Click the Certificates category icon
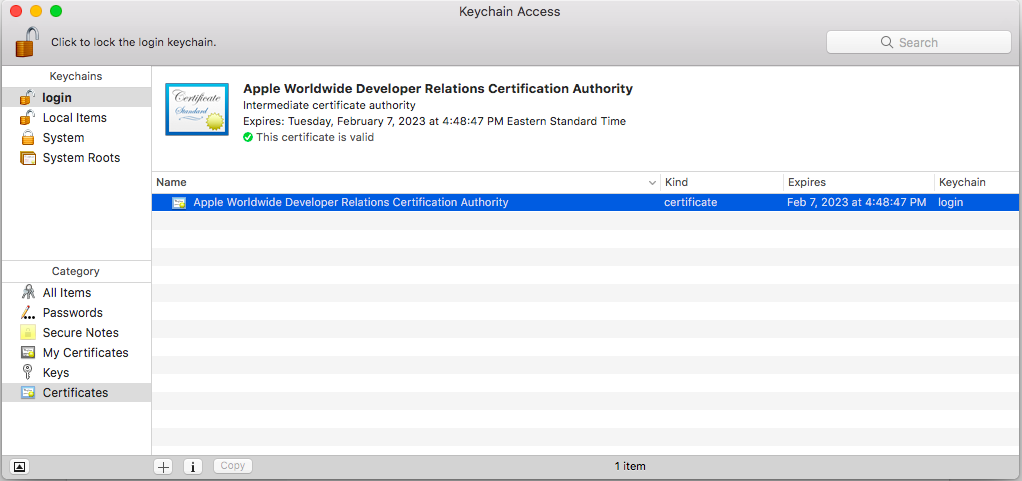Screen dimensions: 1022x481 27,393
